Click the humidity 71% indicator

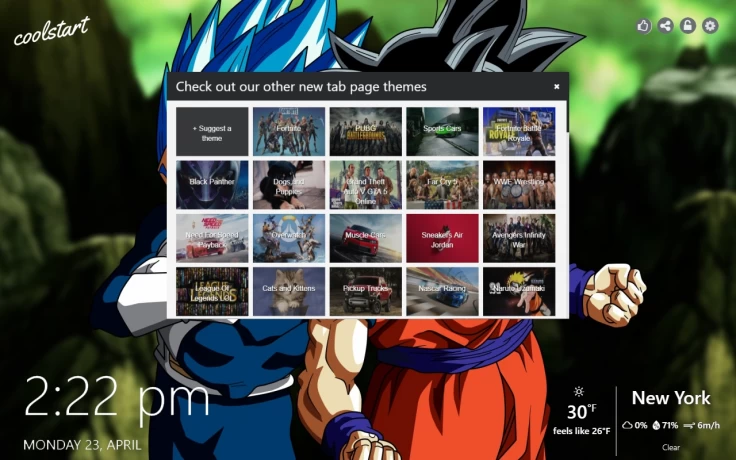click(665, 425)
